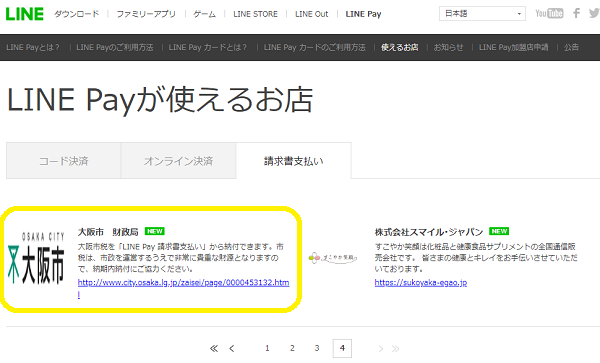Click the 大阪市 財政局 title

click(108, 232)
